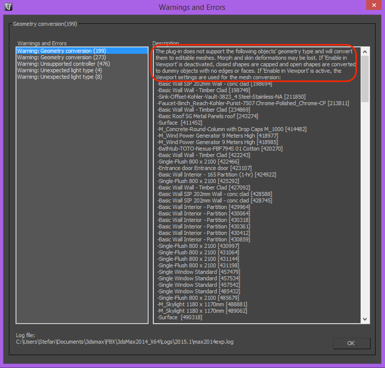Image resolution: width=385 pixels, height=368 pixels.
Task: Click the Single Window Standard [457534] entry
Action: tap(199, 278)
